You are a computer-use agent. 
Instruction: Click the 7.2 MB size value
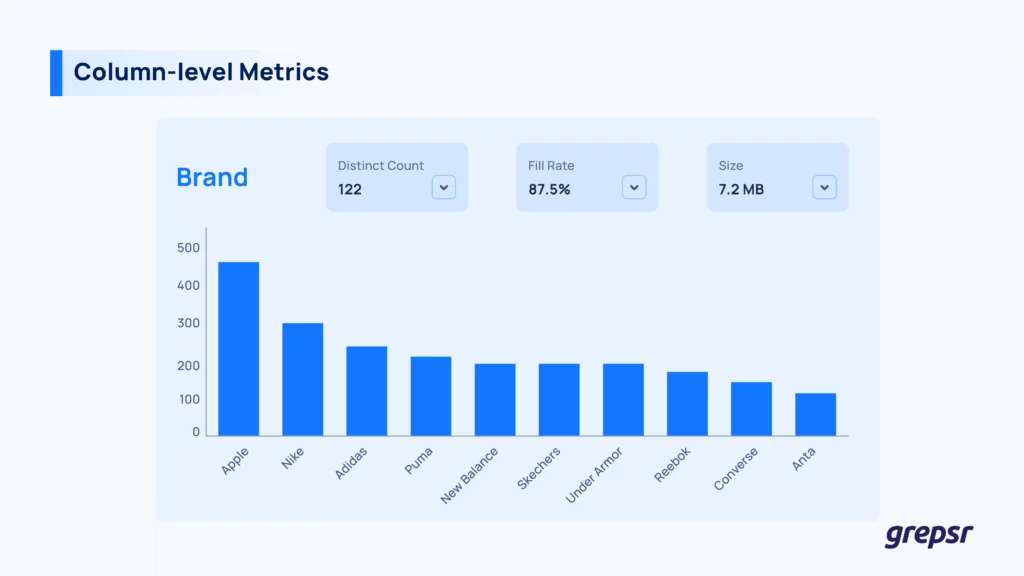pyautogui.click(x=741, y=189)
